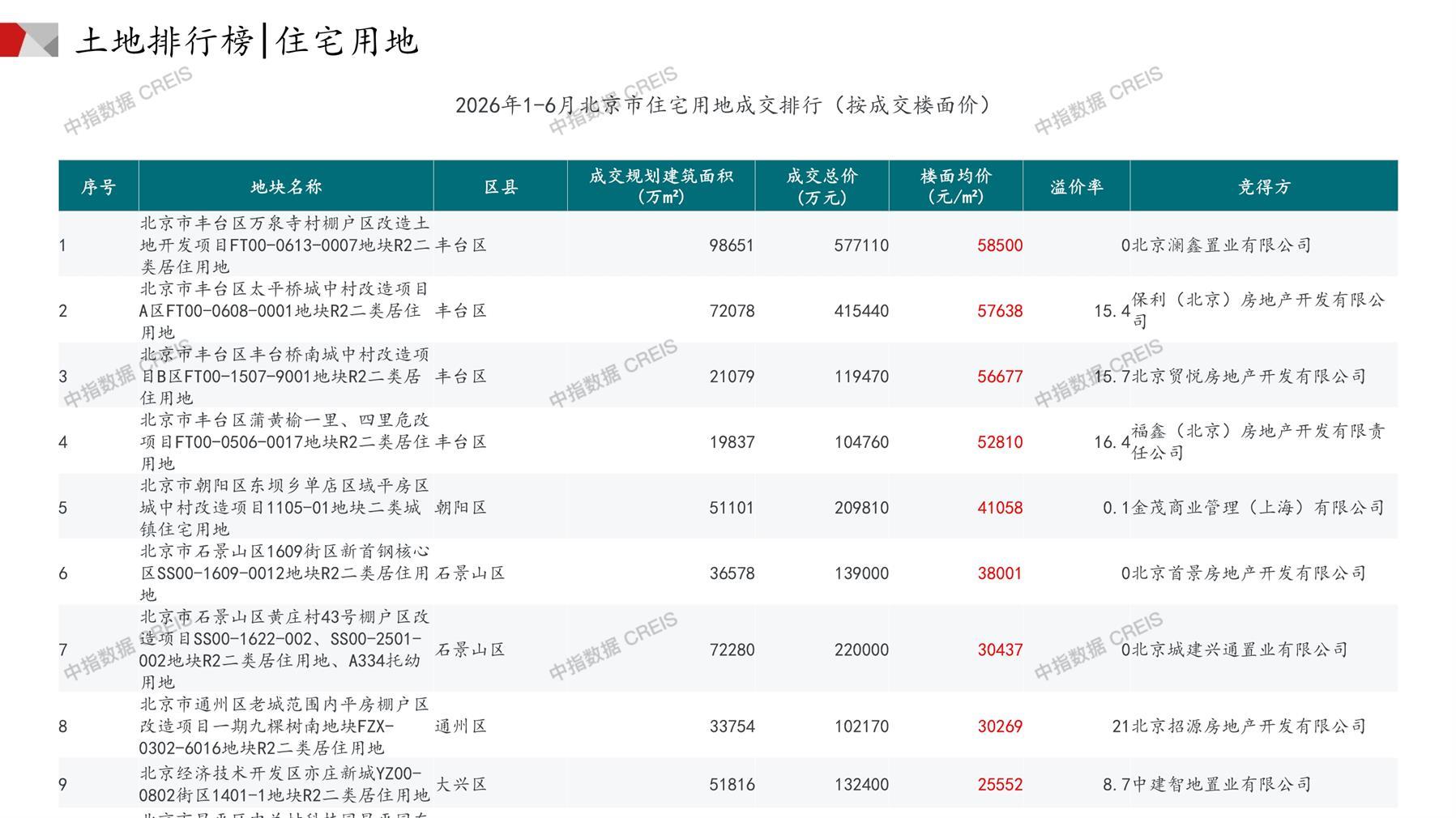Click total price "104760"
The width and height of the screenshot is (1456, 818).
[x=861, y=442]
